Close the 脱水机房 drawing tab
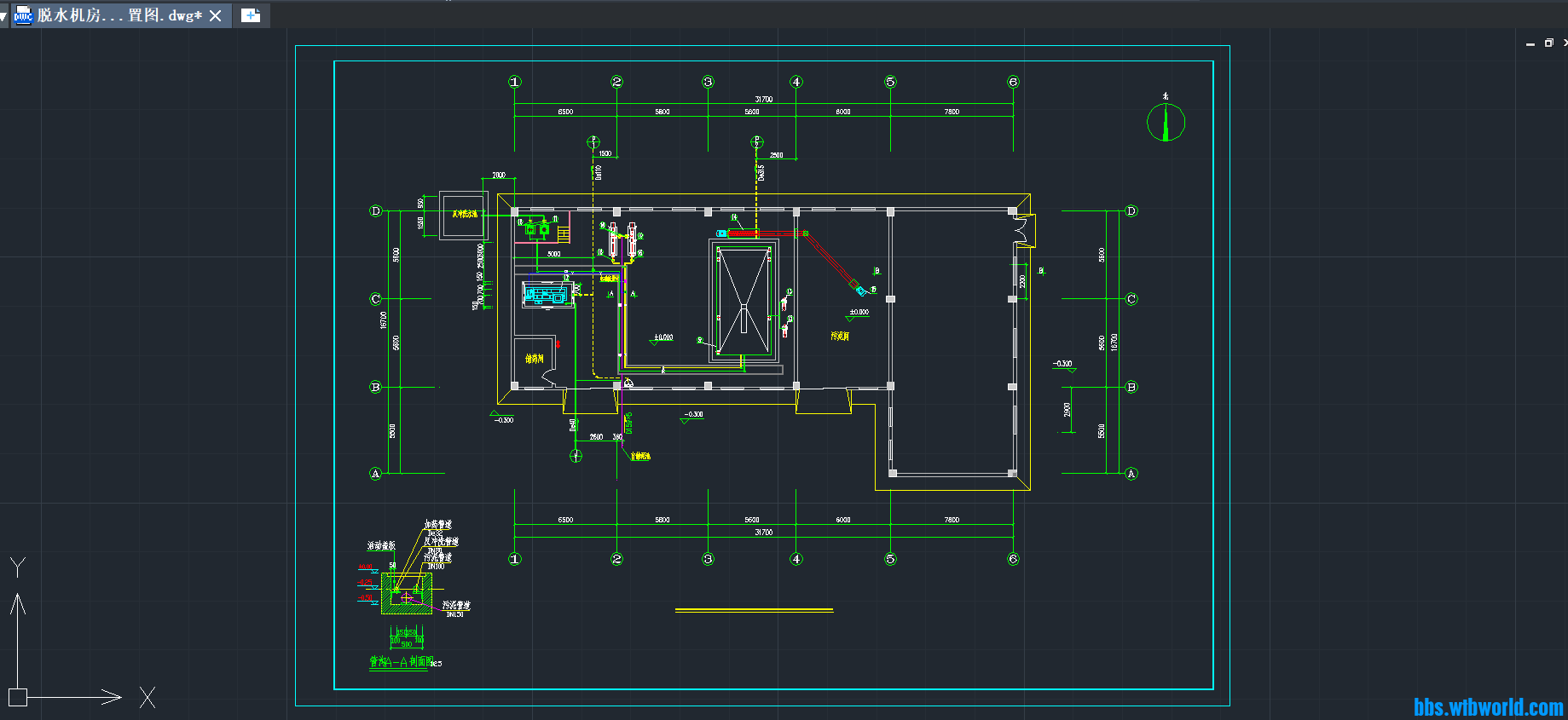 point(216,15)
